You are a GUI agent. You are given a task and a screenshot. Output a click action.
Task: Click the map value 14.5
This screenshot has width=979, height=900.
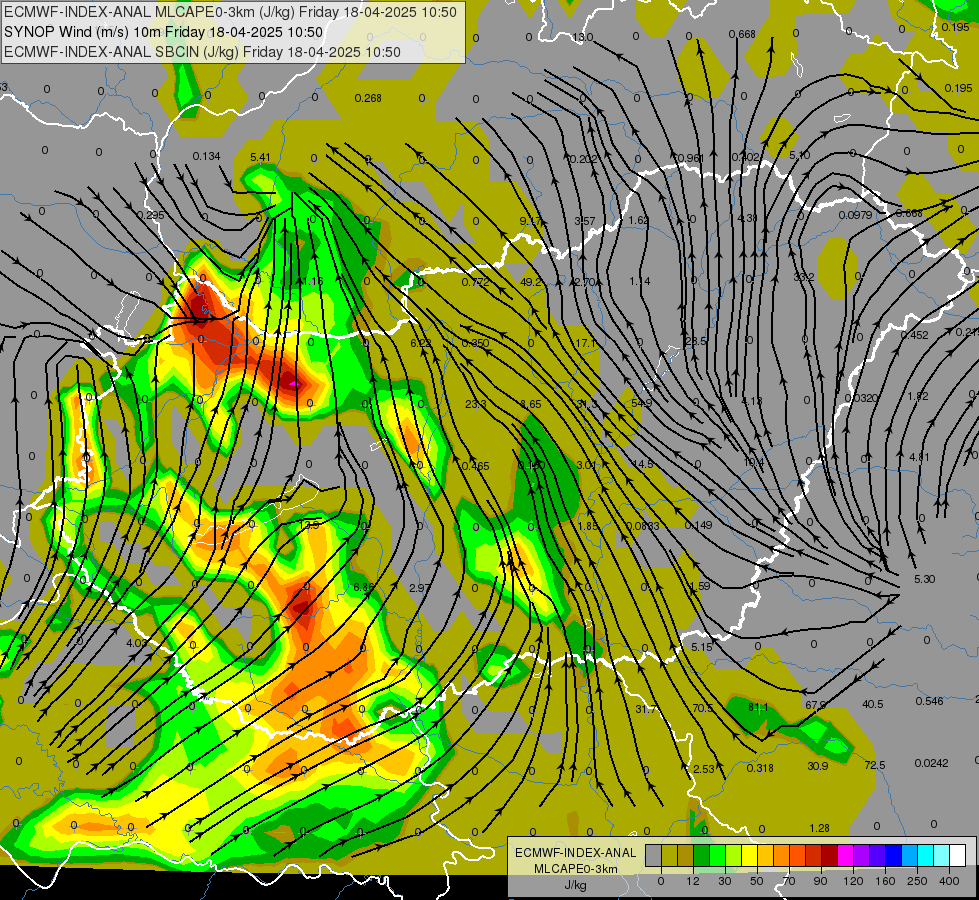(642, 464)
